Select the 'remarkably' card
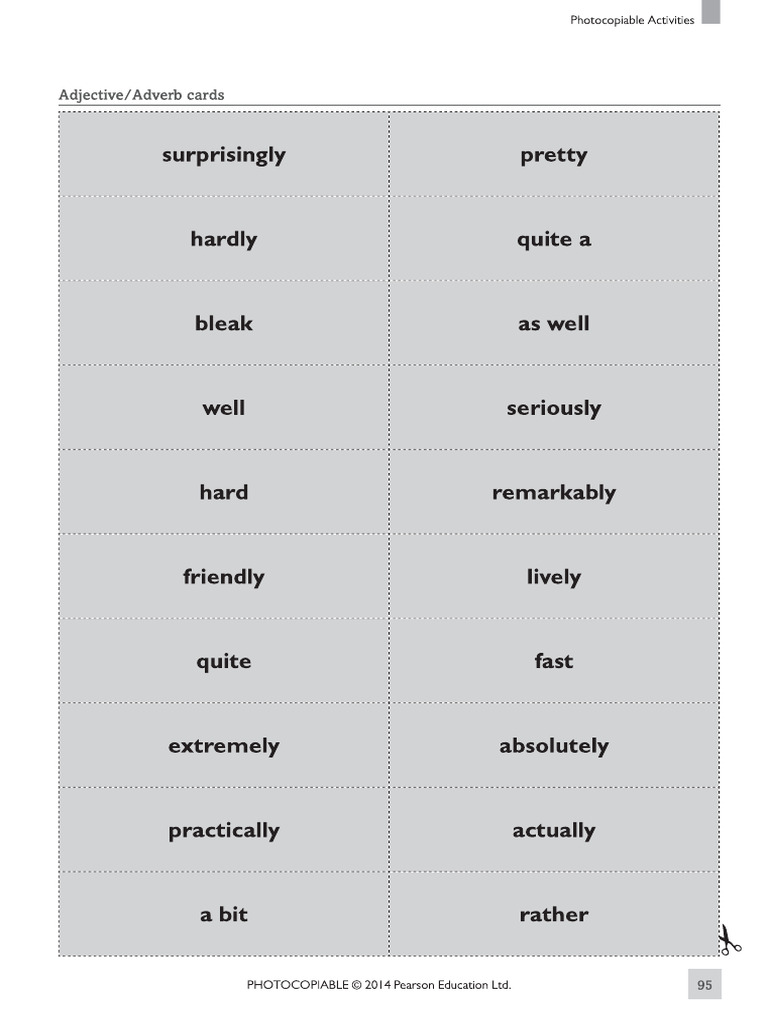The height and width of the screenshot is (1024, 768). (x=553, y=492)
